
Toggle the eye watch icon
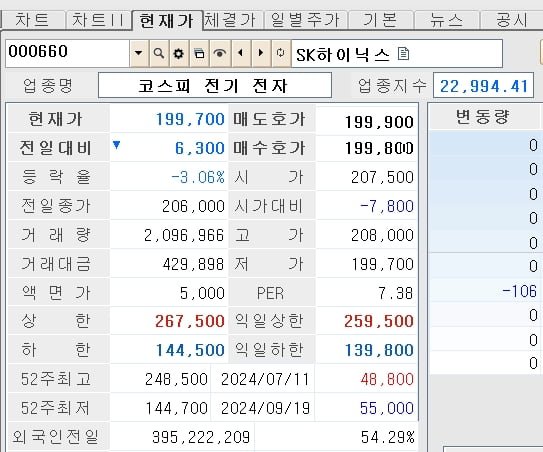point(220,53)
